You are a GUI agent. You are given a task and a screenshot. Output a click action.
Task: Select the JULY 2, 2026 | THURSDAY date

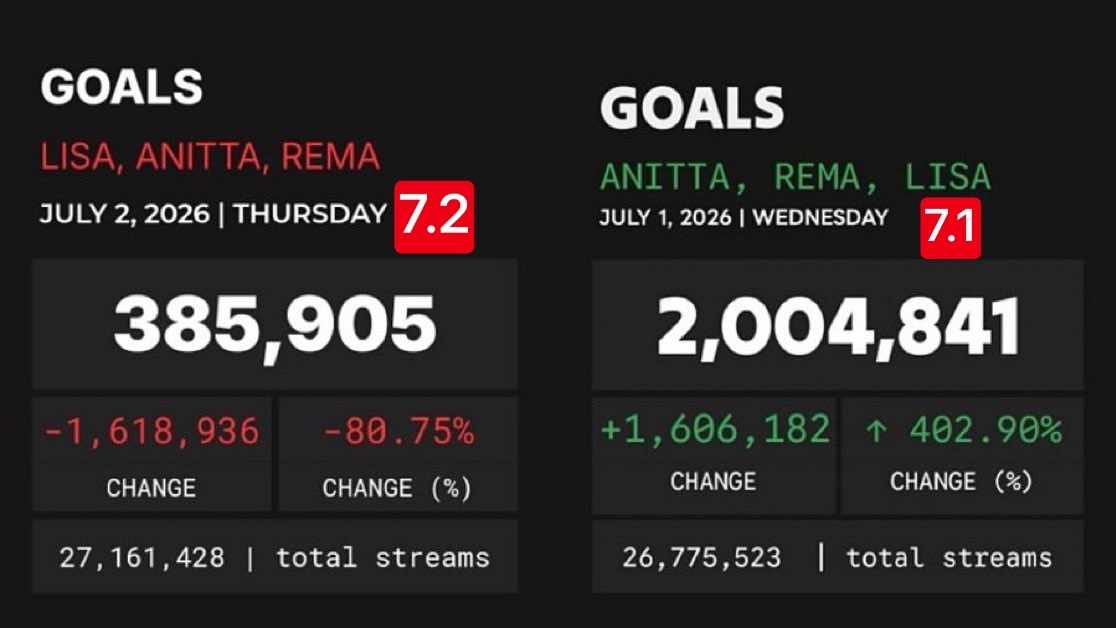[213, 214]
